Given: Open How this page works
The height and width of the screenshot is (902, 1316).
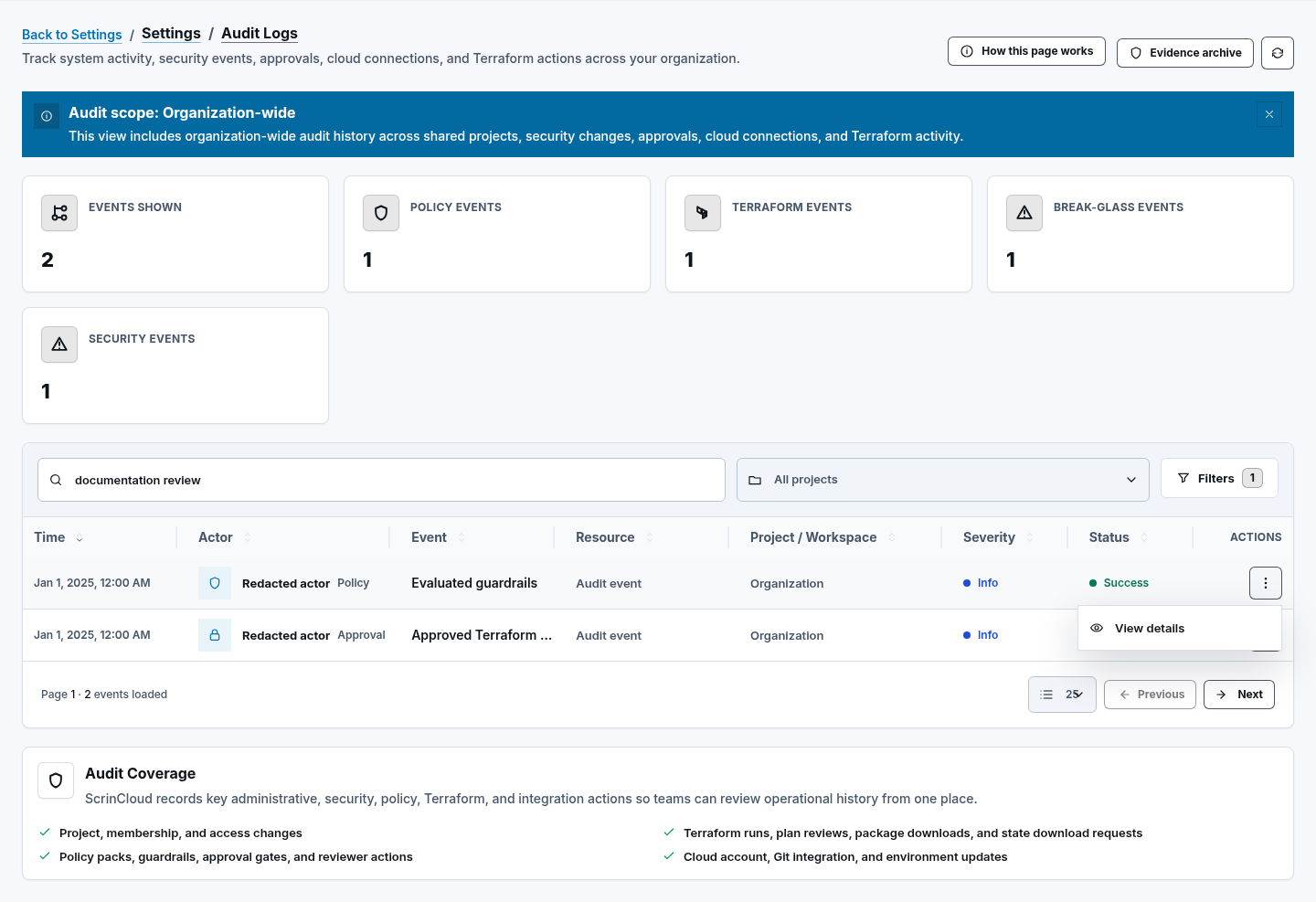Looking at the screenshot, I should [1026, 51].
